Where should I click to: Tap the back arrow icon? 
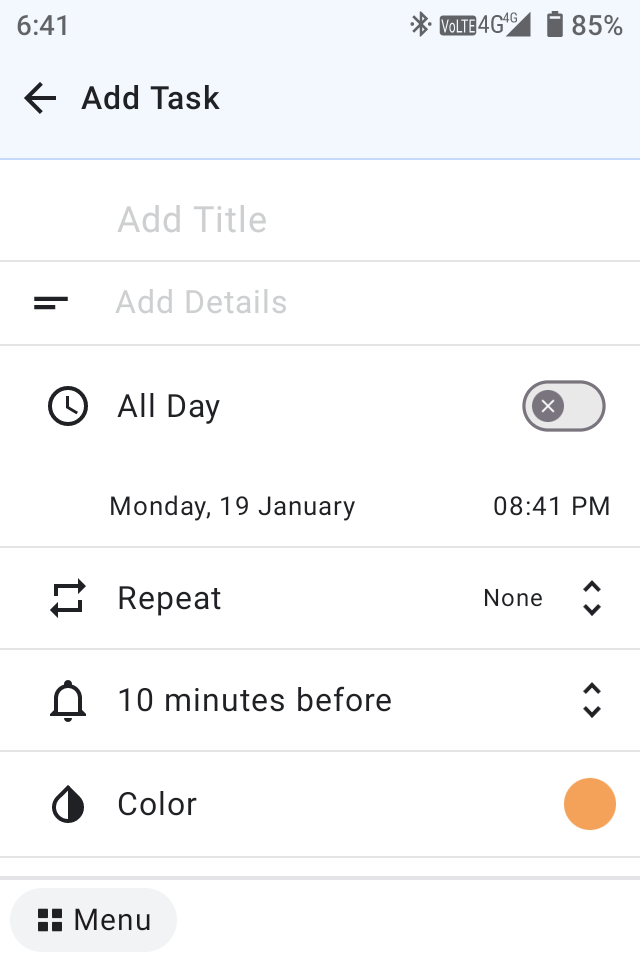tap(40, 98)
